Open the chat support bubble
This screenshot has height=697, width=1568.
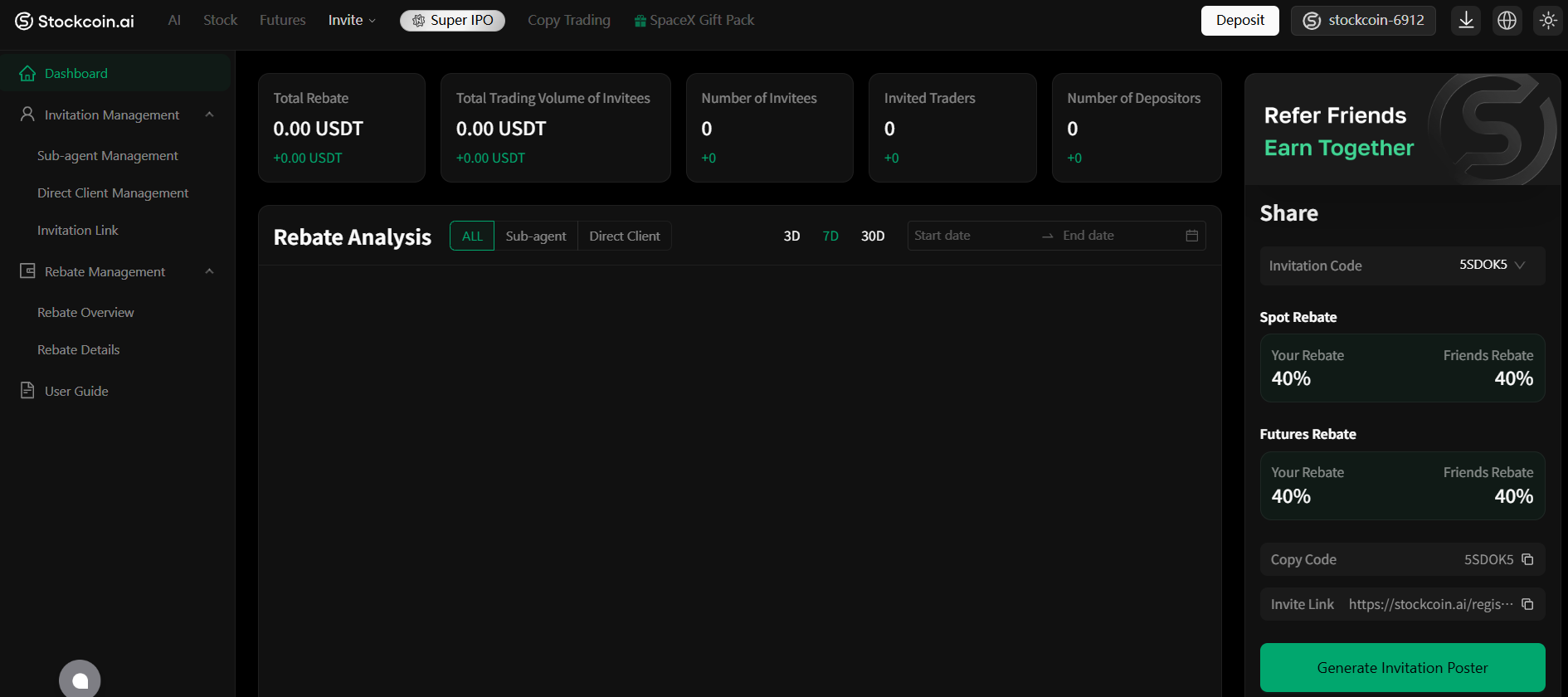click(80, 680)
